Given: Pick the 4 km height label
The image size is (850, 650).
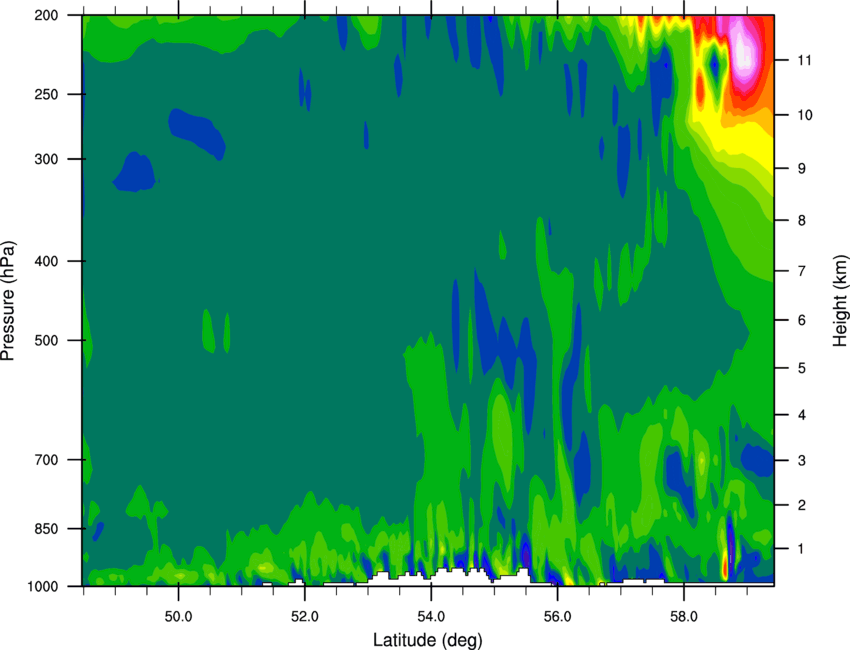Looking at the screenshot, I should click(802, 415).
